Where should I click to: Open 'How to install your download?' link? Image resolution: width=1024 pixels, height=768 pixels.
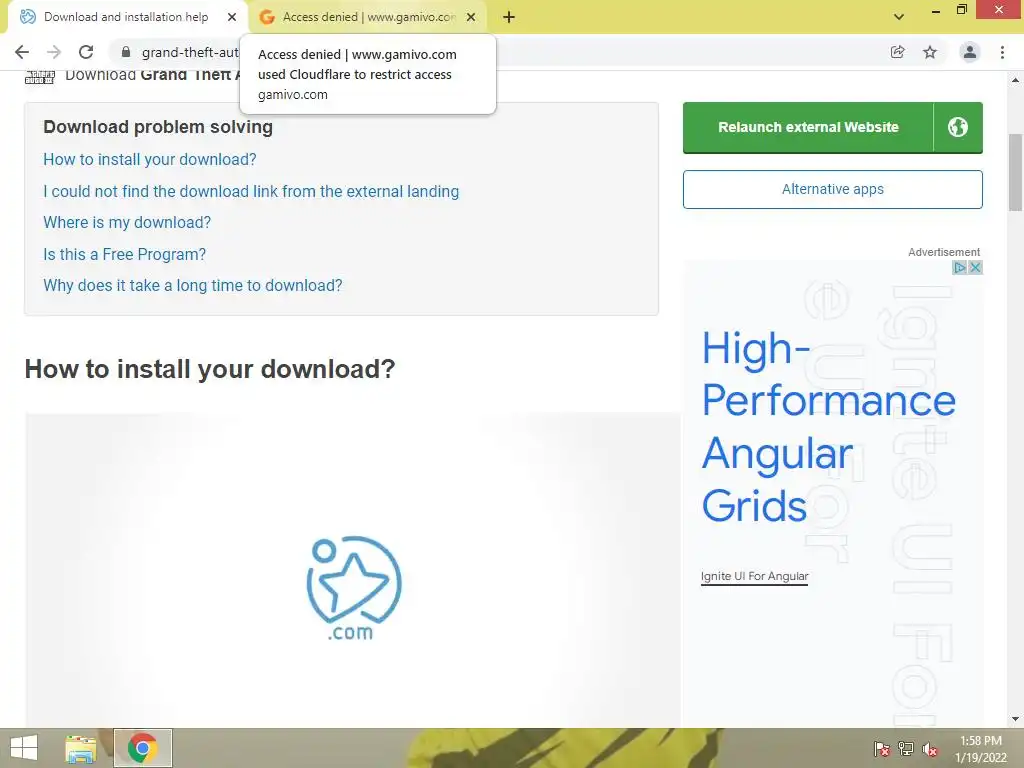click(150, 159)
